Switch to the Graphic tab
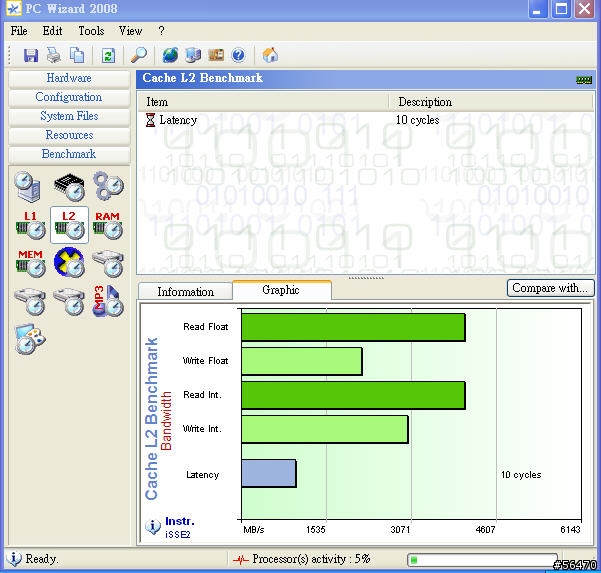The image size is (601, 573). (281, 290)
